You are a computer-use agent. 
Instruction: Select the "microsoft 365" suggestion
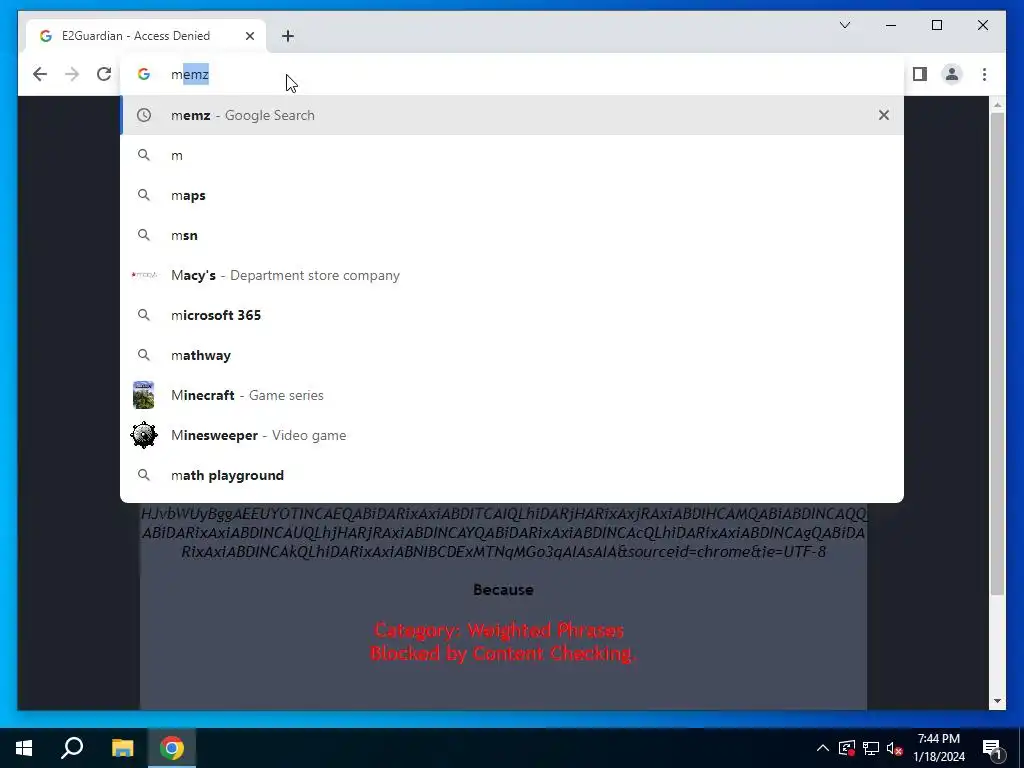[x=512, y=315]
